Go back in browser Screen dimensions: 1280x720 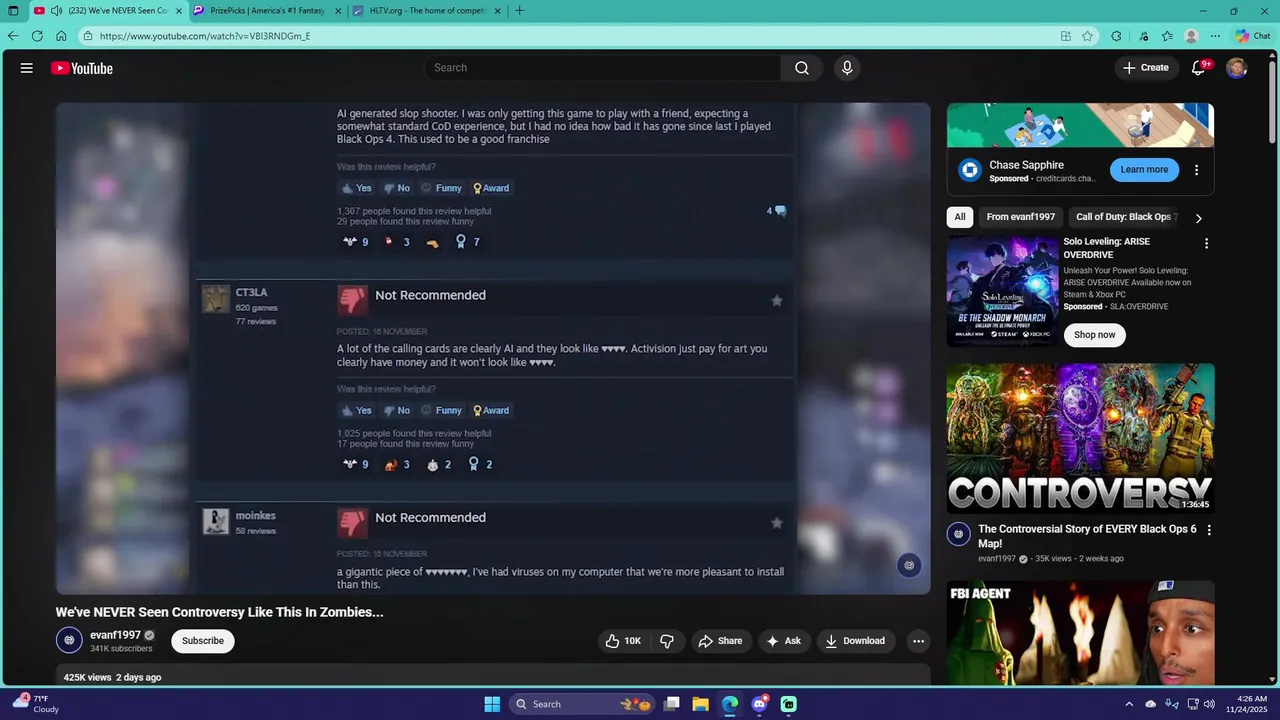pos(13,36)
